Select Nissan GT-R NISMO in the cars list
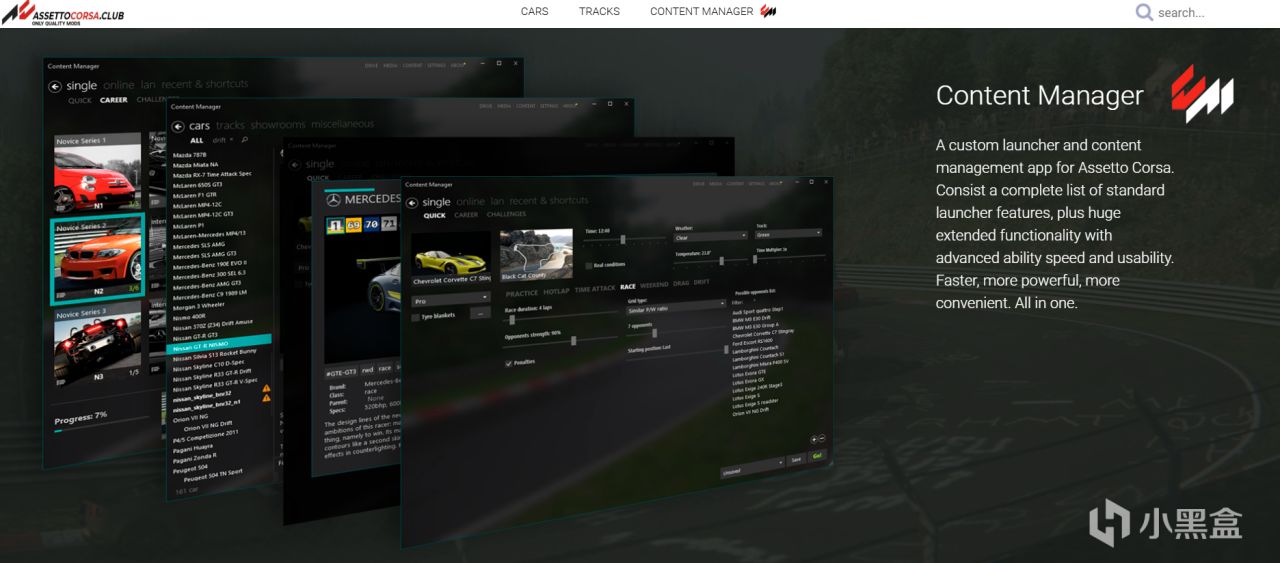 pyautogui.click(x=218, y=345)
